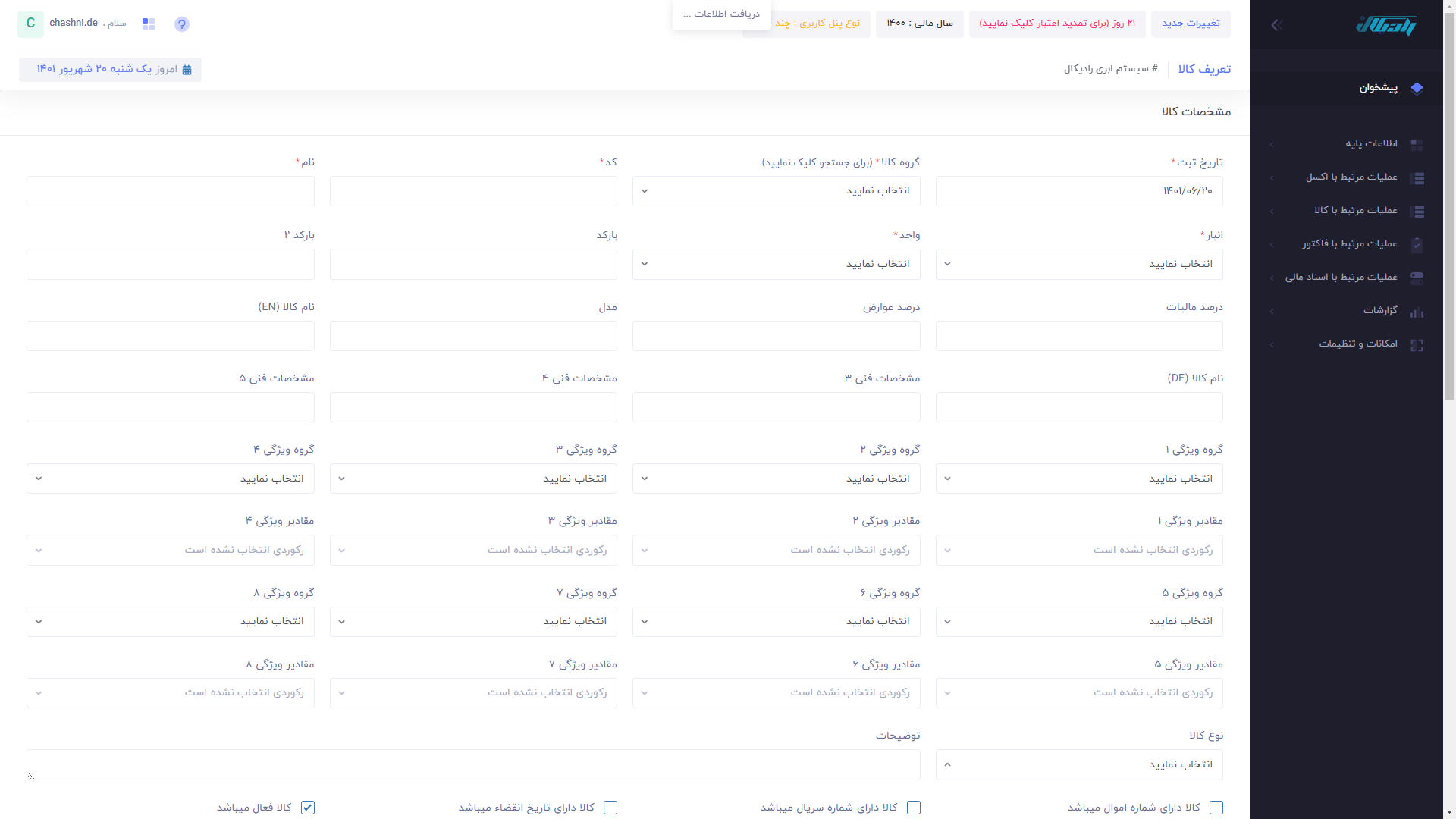Click the help question mark icon
The width and height of the screenshot is (1456, 819).
click(x=181, y=24)
